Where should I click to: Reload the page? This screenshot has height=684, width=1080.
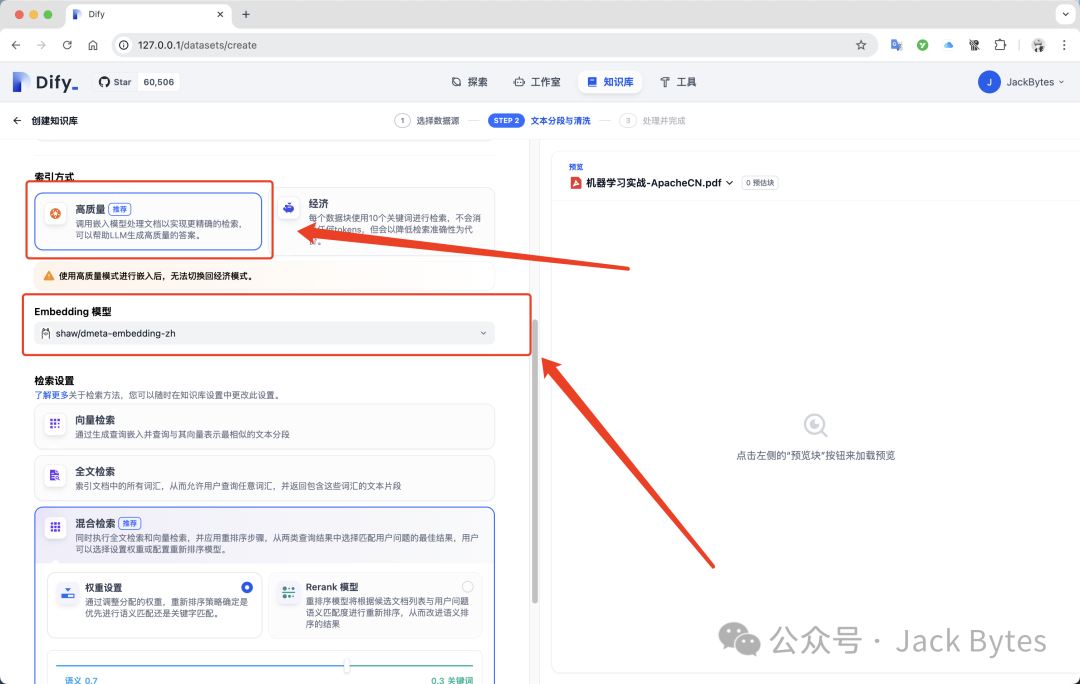click(67, 45)
